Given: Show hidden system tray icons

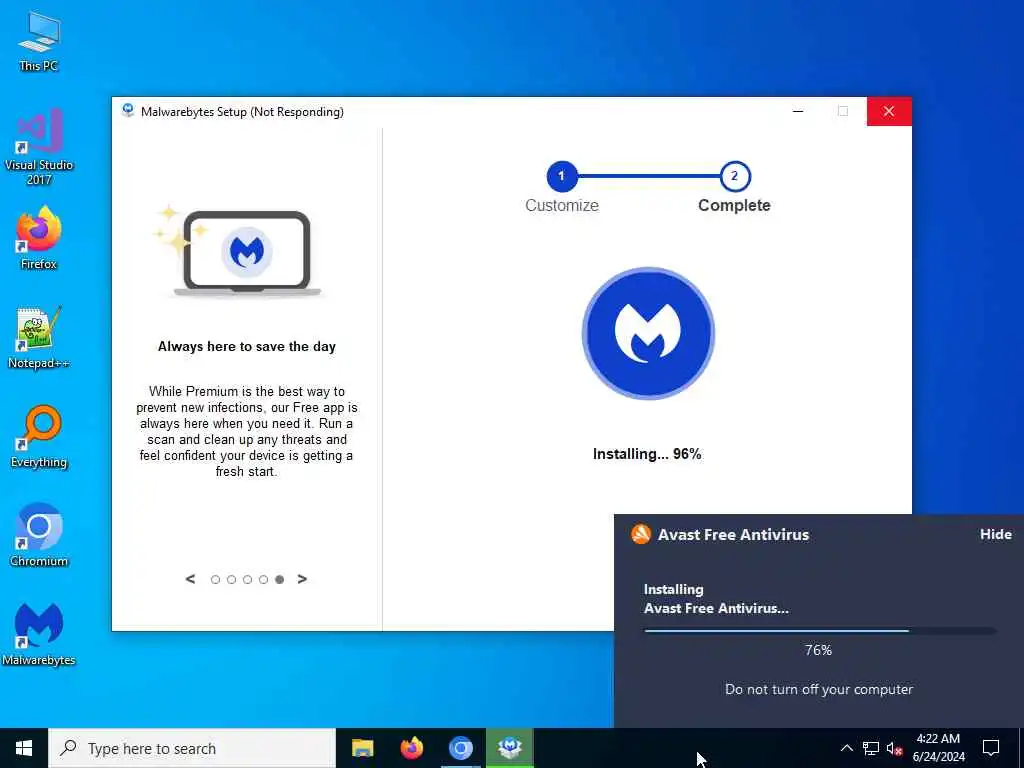Looking at the screenshot, I should 846,748.
